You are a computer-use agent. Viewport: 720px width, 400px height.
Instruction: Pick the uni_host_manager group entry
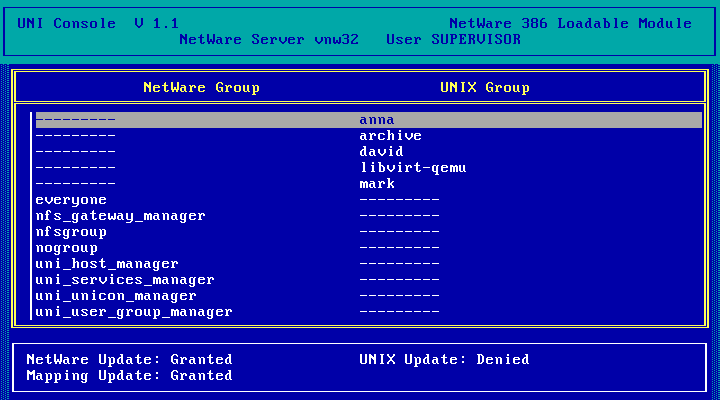coord(369,264)
